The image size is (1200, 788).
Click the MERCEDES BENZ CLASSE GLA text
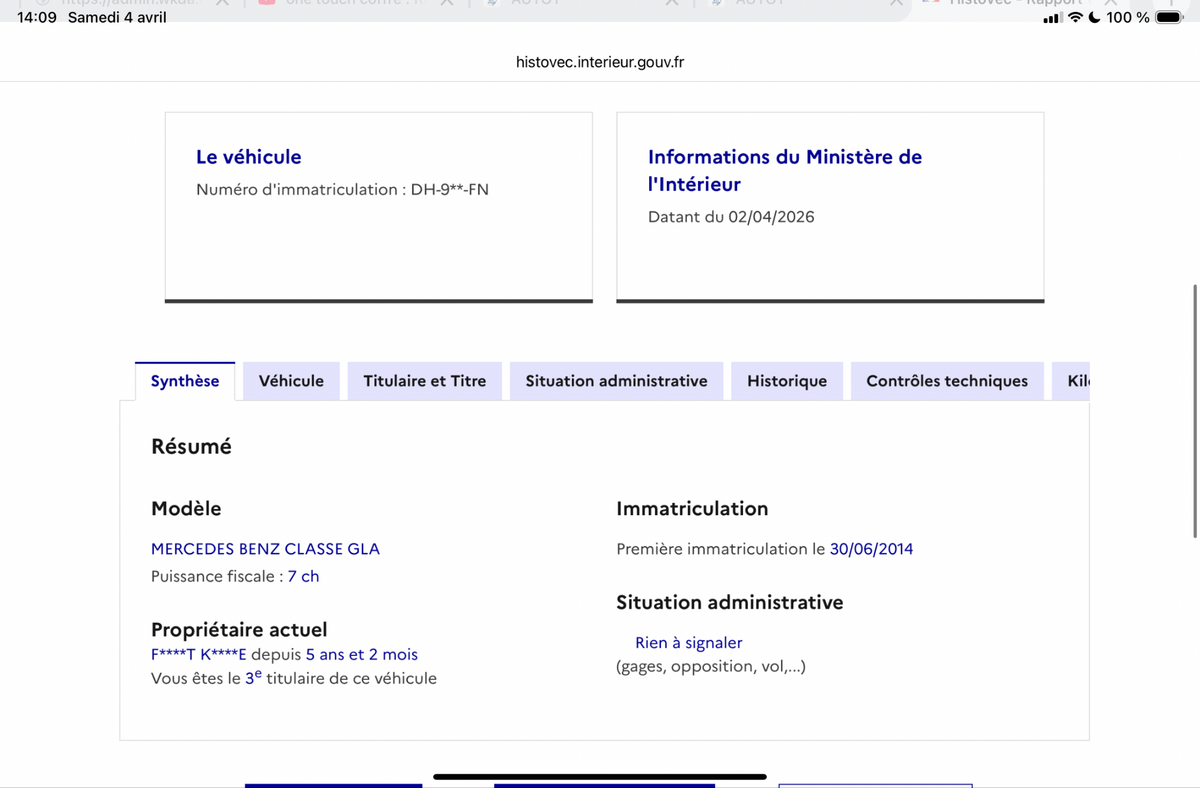click(265, 549)
